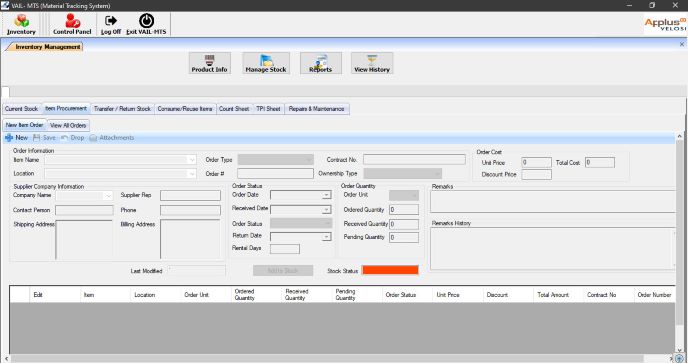The width and height of the screenshot is (688, 363).
Task: Click the Edit column header
Action: pyautogui.click(x=38, y=295)
